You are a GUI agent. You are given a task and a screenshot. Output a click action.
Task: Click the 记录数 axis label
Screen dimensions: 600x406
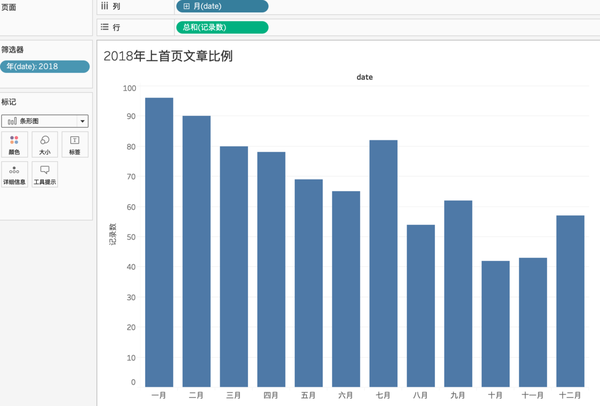113,234
